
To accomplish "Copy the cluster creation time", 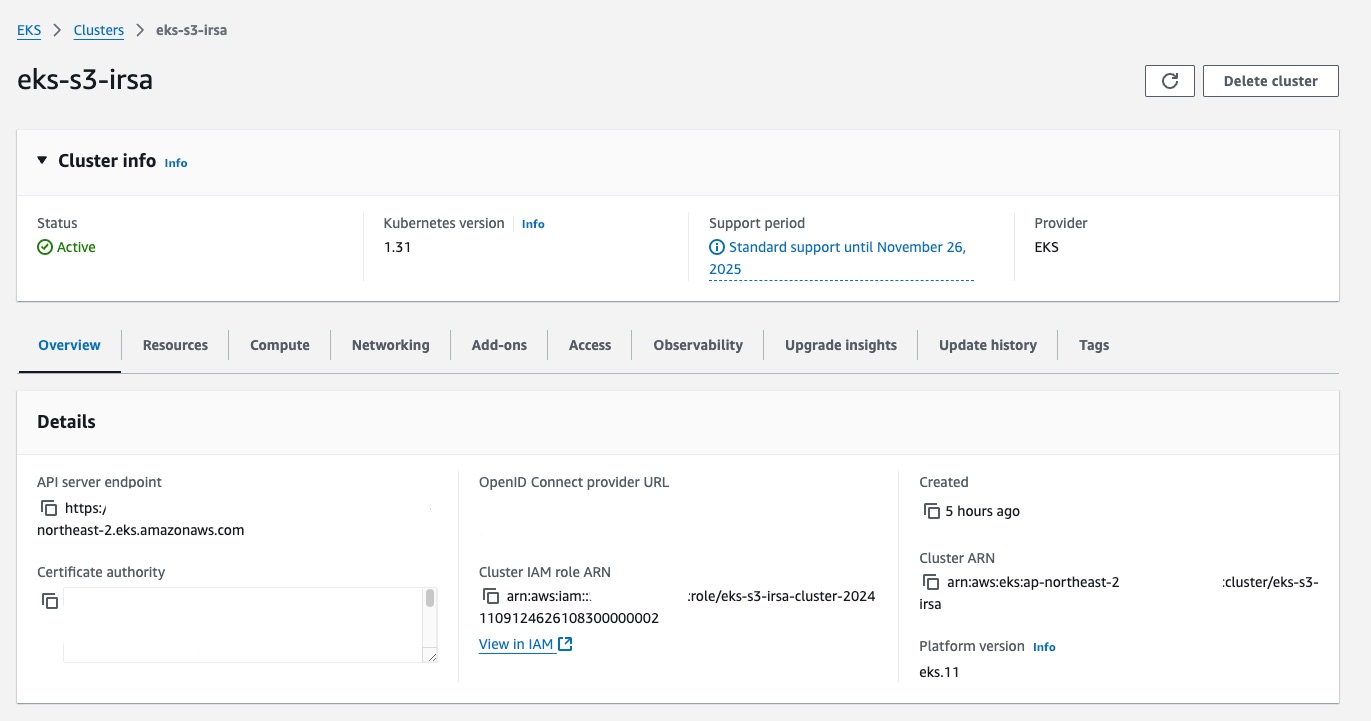I will click(932, 511).
